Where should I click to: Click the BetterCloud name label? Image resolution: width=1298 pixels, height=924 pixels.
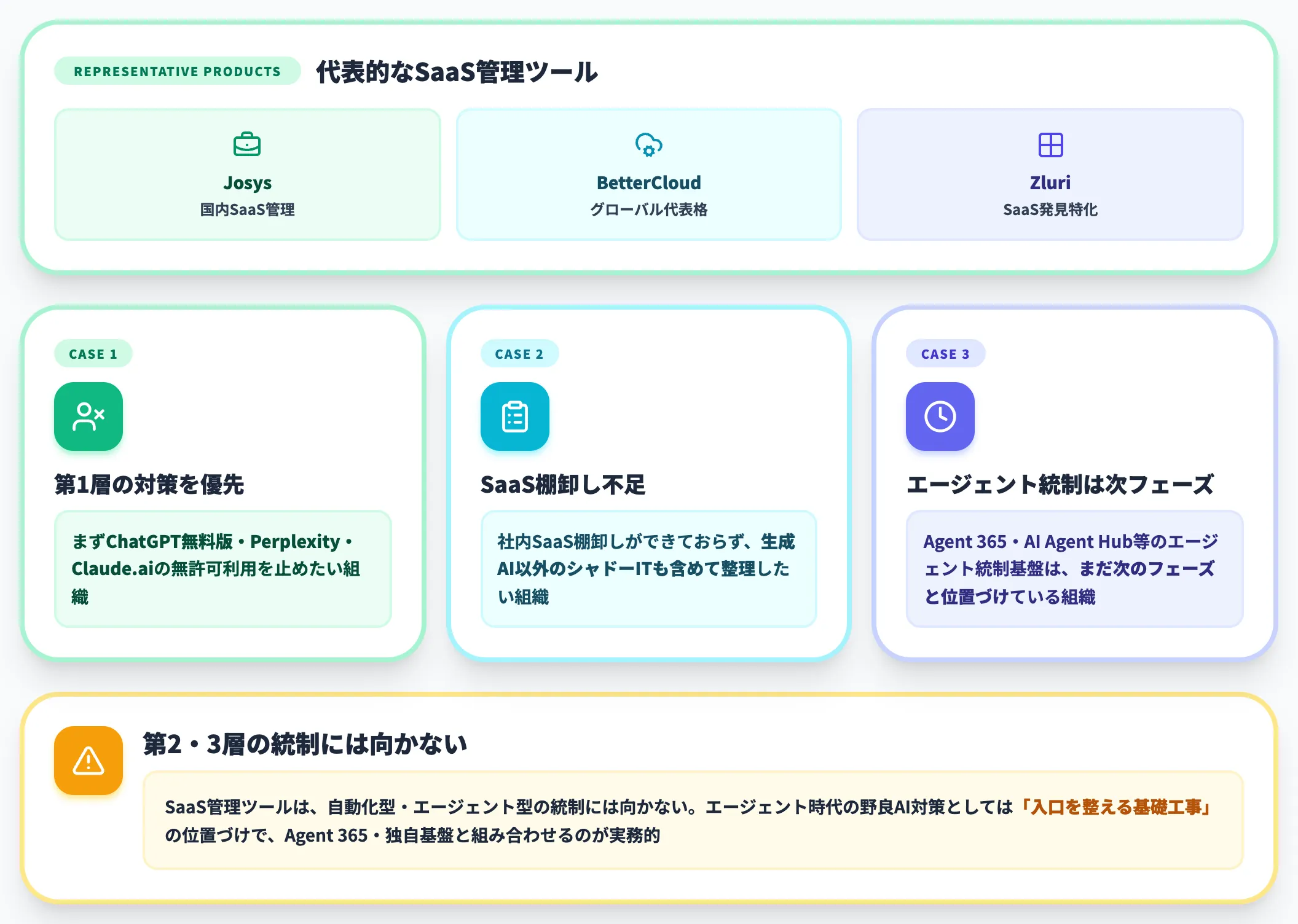point(648,182)
